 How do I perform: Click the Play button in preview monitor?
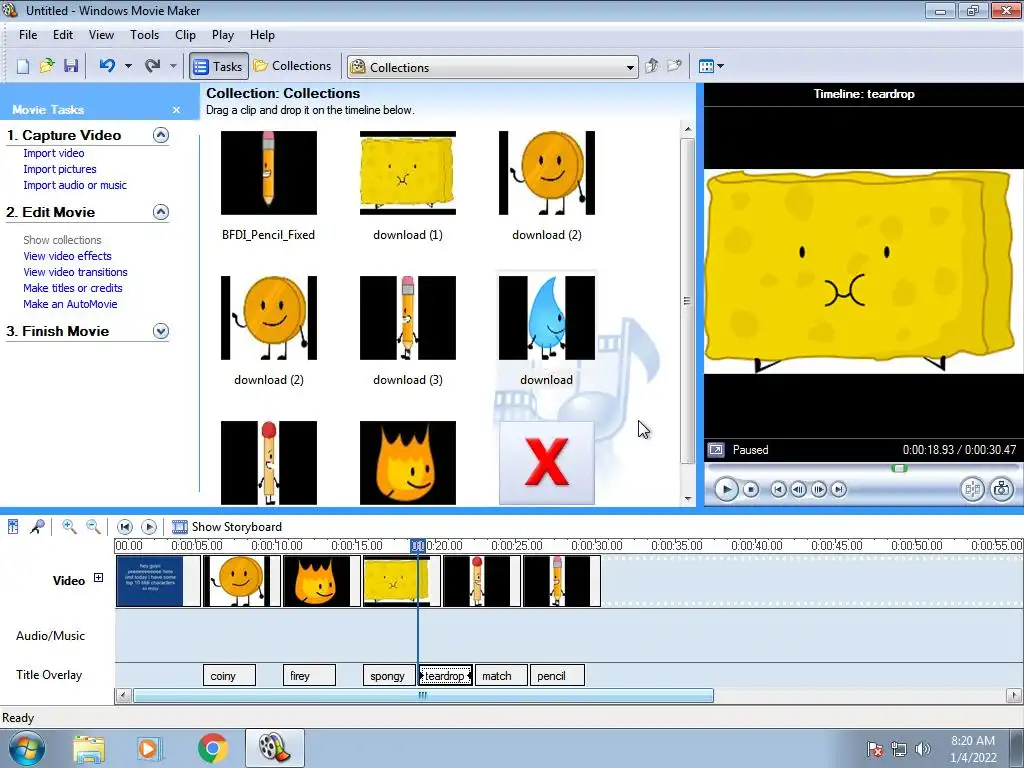point(726,489)
